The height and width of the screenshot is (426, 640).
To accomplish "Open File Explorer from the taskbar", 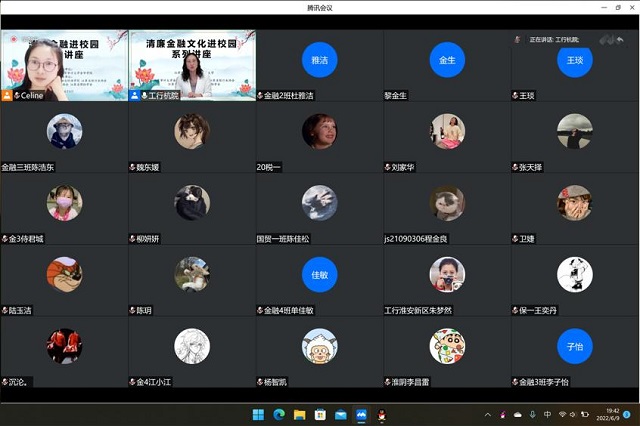I will point(300,414).
